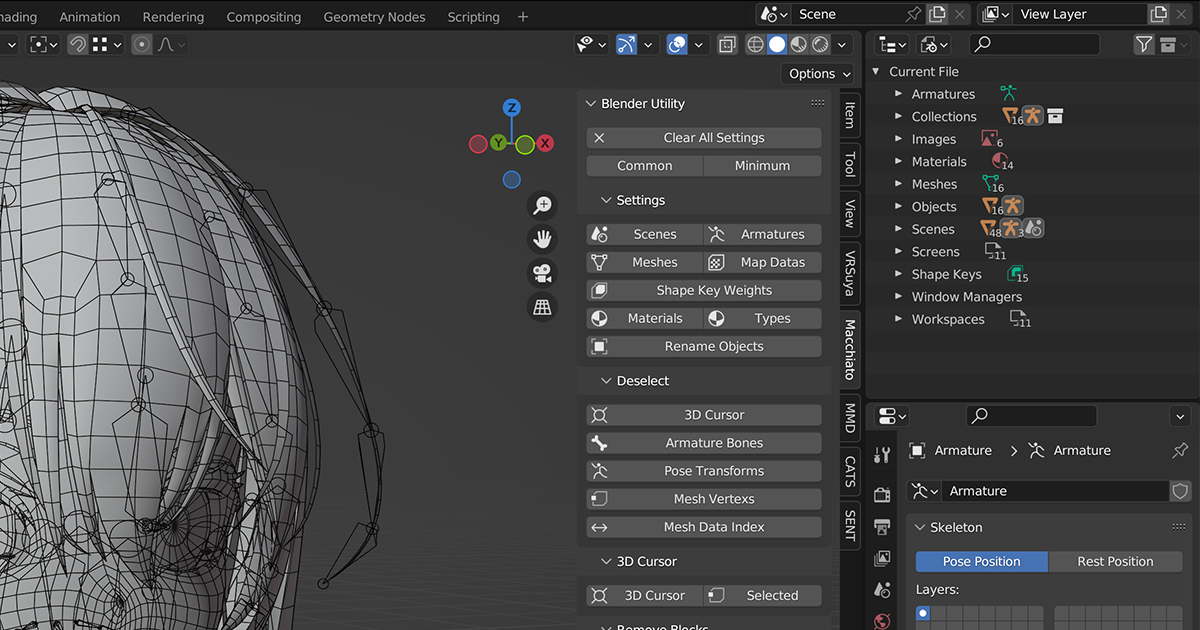Image resolution: width=1200 pixels, height=630 pixels.
Task: Open the viewport Options dropdown
Action: pos(819,73)
